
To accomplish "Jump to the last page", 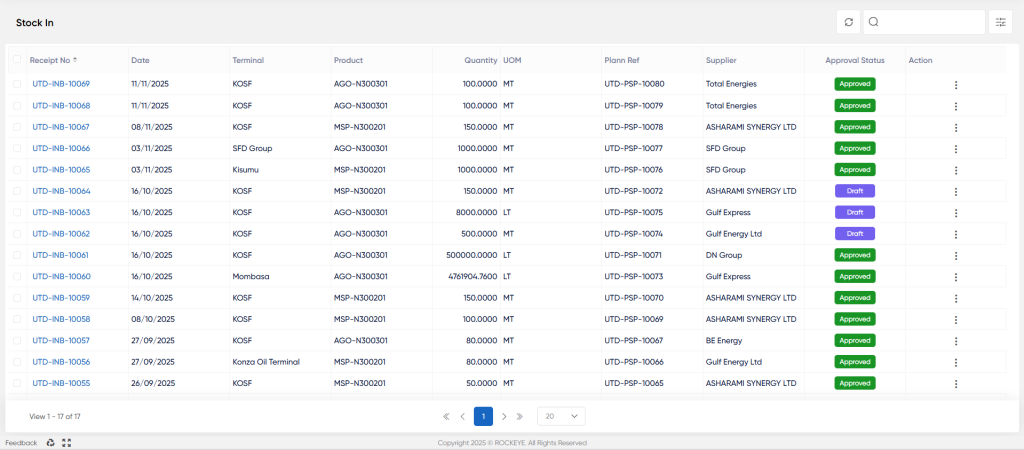I will 520,416.
